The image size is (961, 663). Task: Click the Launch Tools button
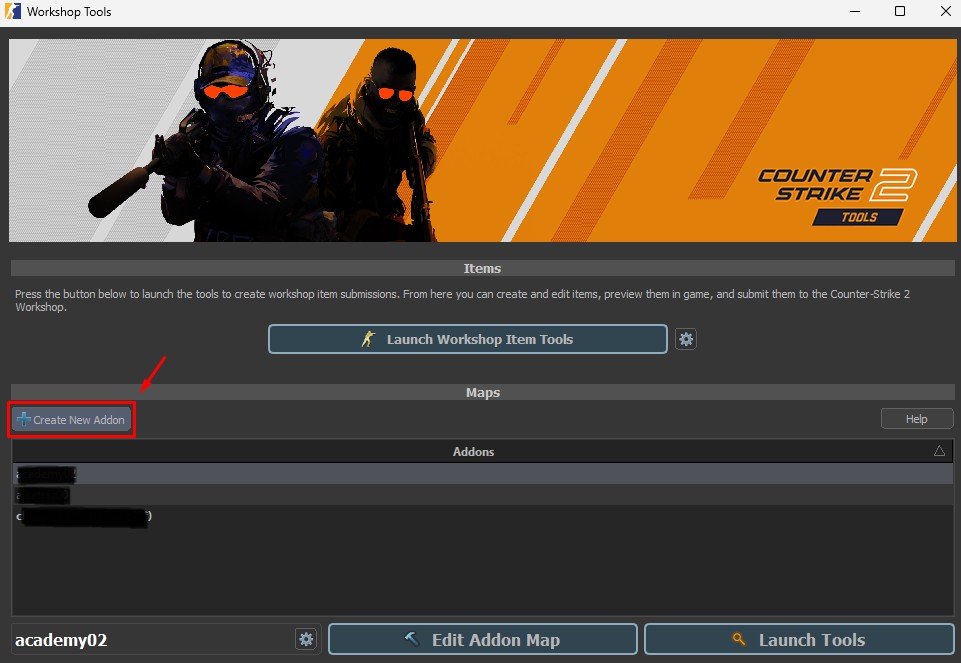[799, 640]
